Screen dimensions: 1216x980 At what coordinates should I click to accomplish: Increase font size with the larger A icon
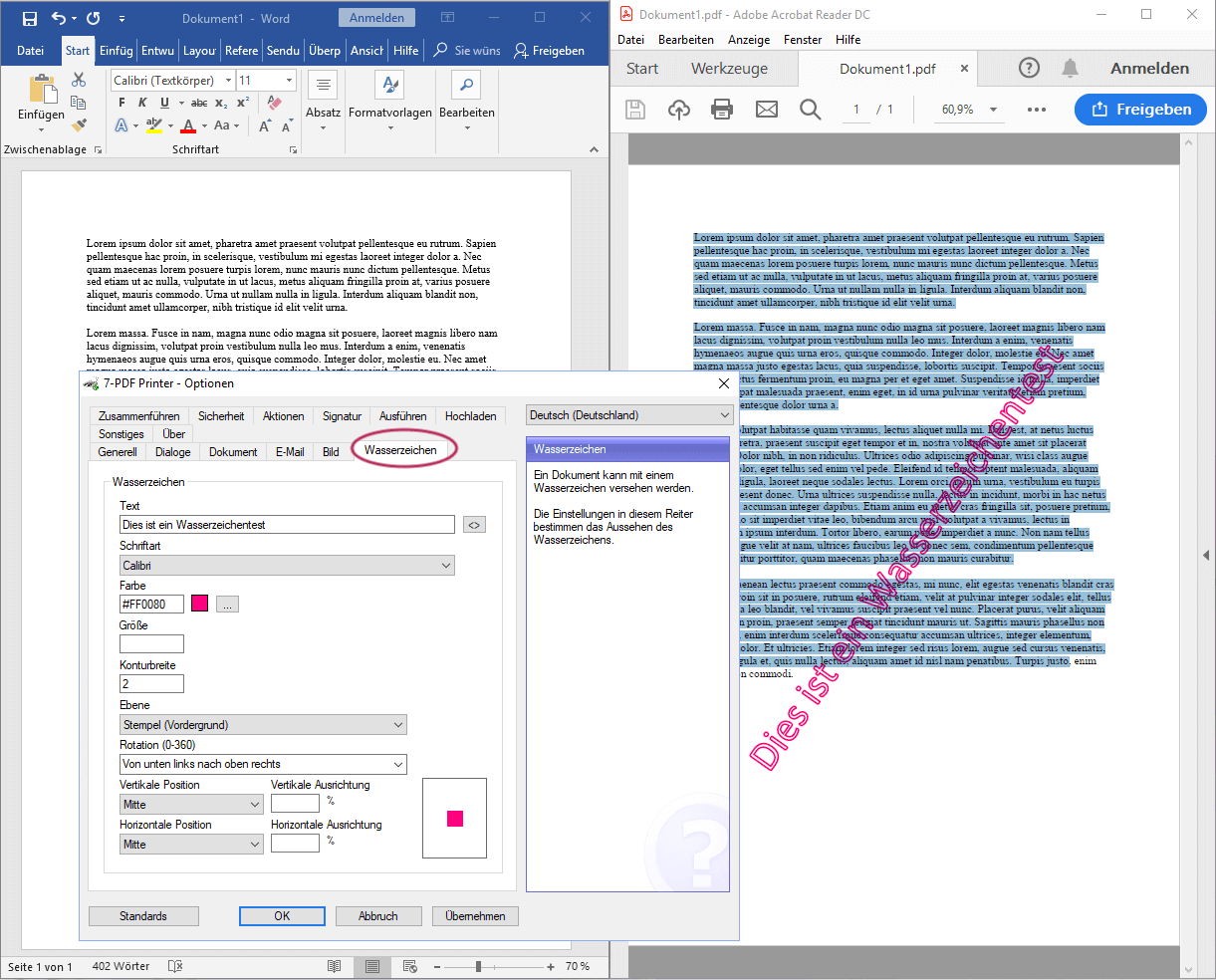265,125
